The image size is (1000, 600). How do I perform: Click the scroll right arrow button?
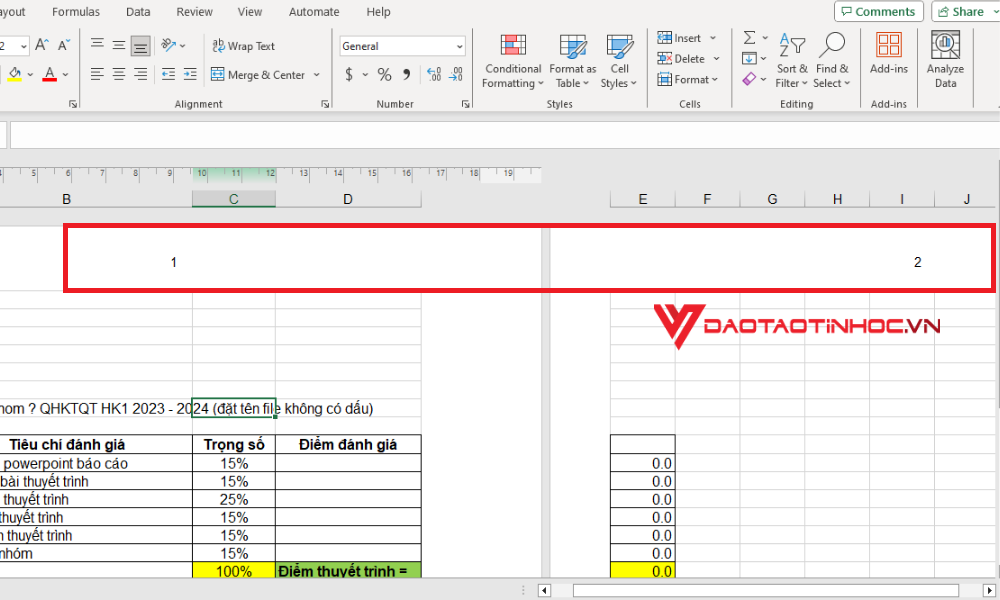[989, 590]
